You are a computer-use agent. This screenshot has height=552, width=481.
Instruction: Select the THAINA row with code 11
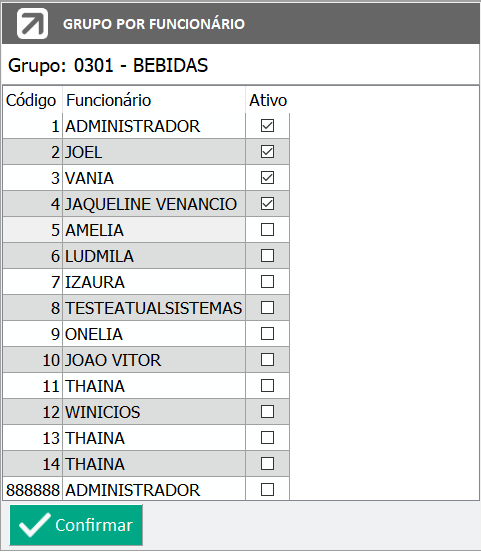pyautogui.click(x=146, y=386)
